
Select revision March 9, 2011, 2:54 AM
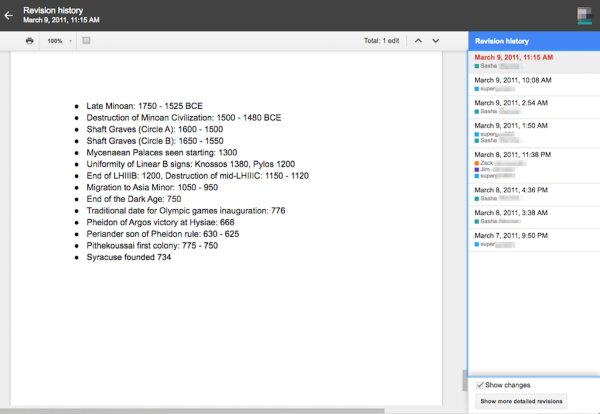[x=534, y=107]
